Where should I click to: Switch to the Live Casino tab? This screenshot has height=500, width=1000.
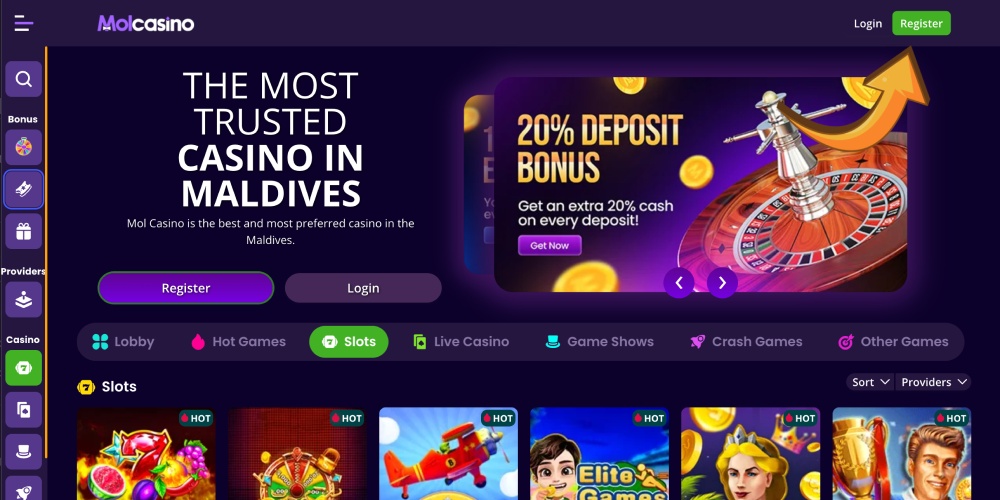[460, 342]
